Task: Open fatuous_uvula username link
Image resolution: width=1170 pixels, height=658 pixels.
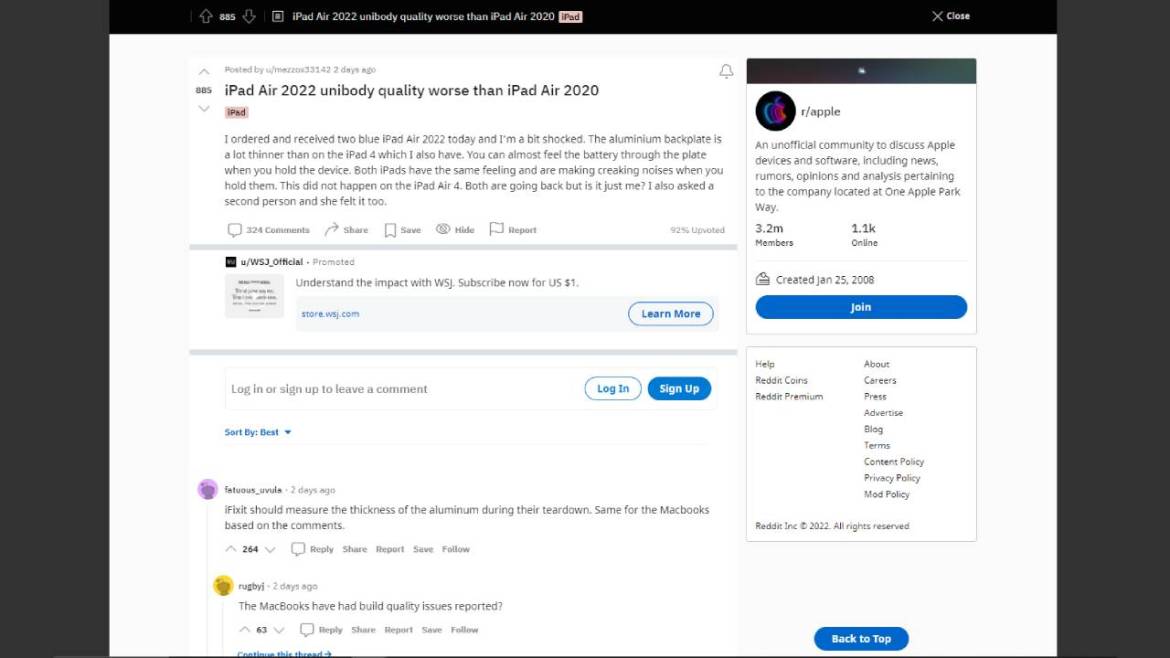Action: pyautogui.click(x=253, y=490)
